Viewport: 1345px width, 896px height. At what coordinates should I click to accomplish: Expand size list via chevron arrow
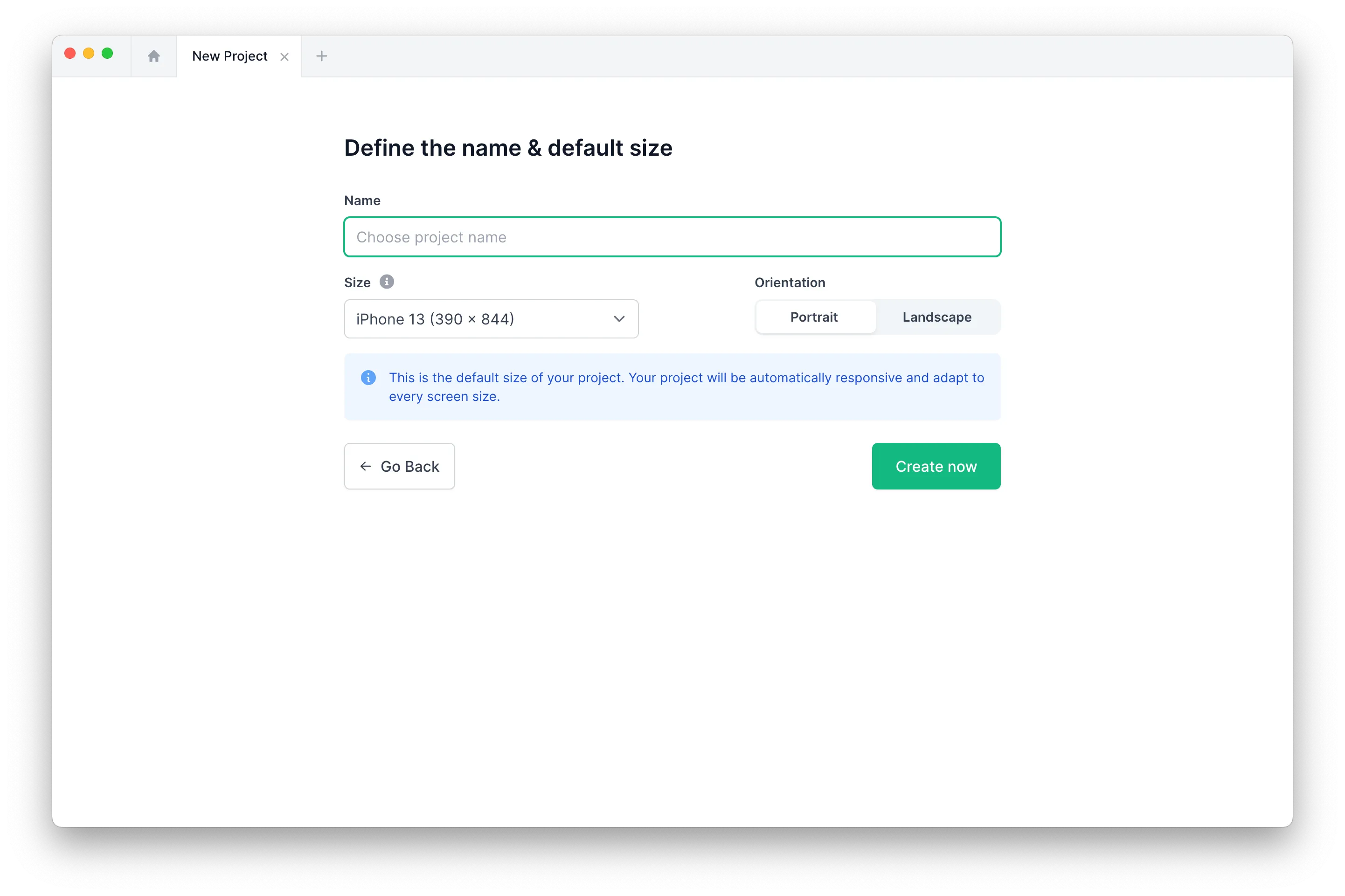pyautogui.click(x=619, y=319)
